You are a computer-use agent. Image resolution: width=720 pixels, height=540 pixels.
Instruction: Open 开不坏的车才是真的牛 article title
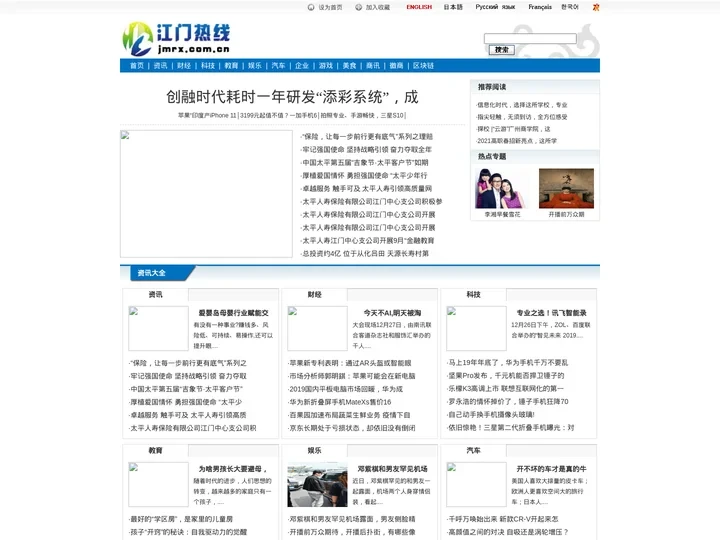coord(551,469)
